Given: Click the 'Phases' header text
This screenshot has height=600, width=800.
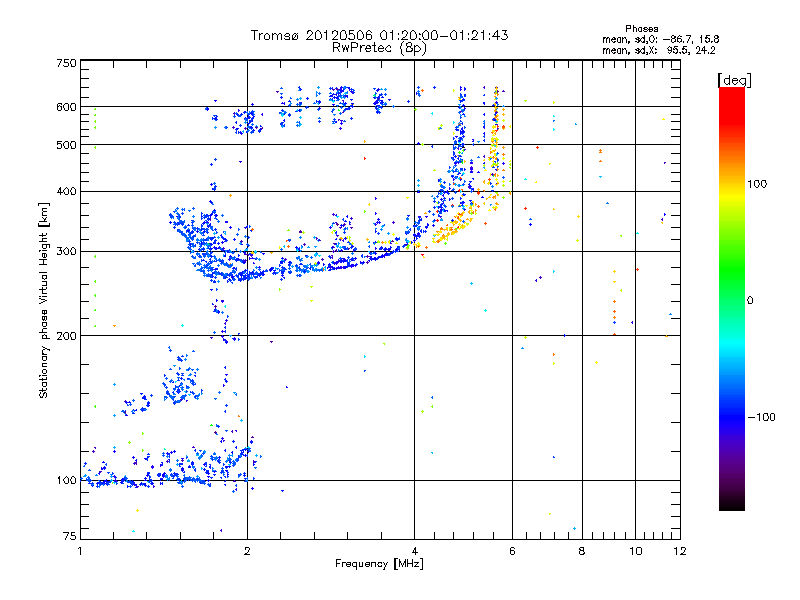Looking at the screenshot, I should [641, 29].
